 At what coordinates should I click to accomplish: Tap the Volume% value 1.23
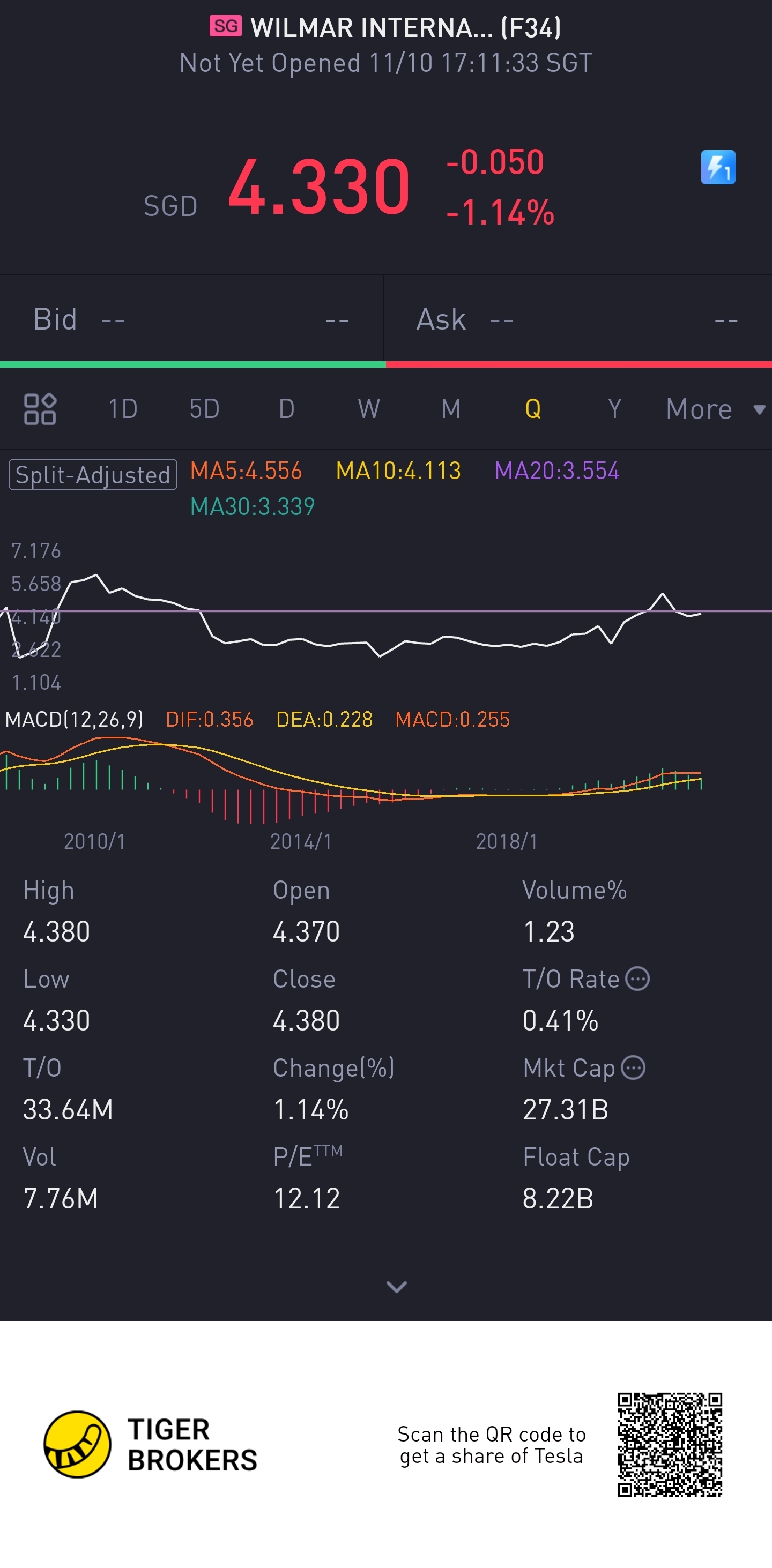pos(548,932)
